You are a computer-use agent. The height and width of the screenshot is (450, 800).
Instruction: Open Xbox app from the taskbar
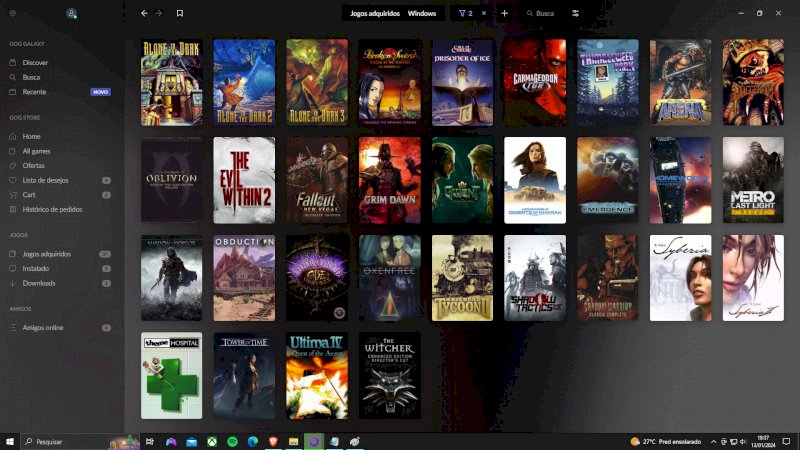[212, 441]
